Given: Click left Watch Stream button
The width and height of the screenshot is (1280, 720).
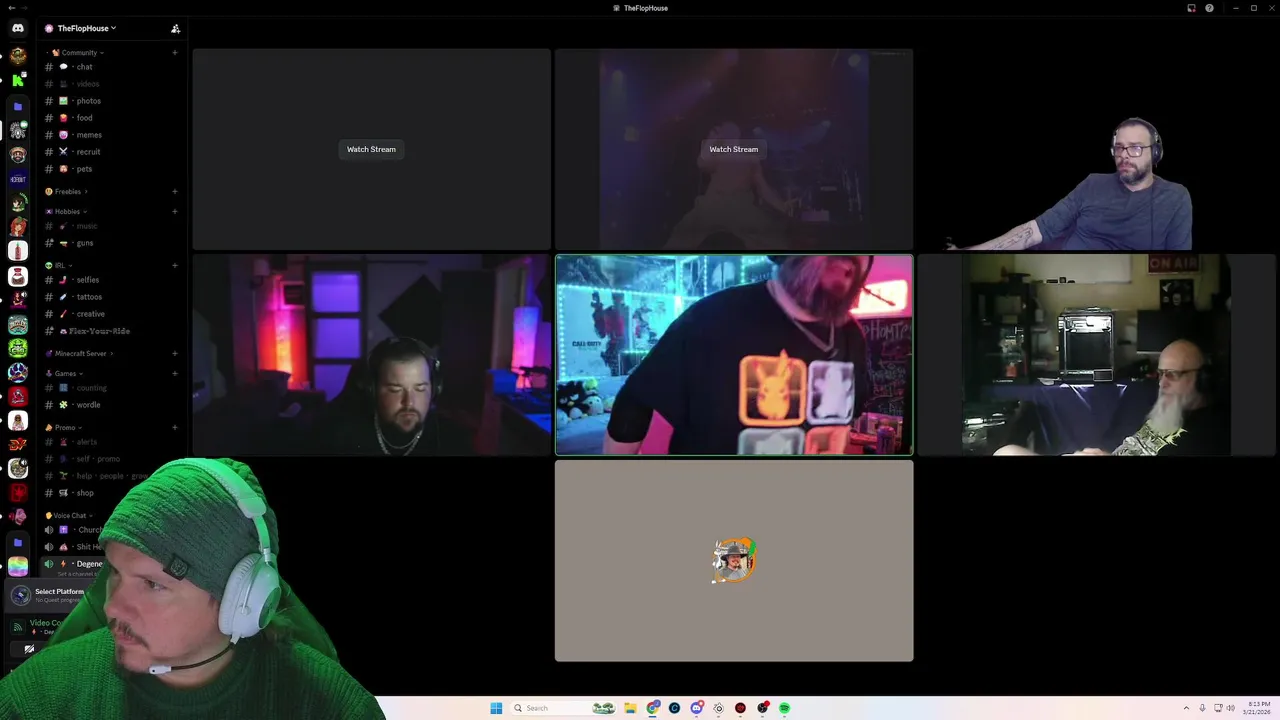Looking at the screenshot, I should coord(371,149).
